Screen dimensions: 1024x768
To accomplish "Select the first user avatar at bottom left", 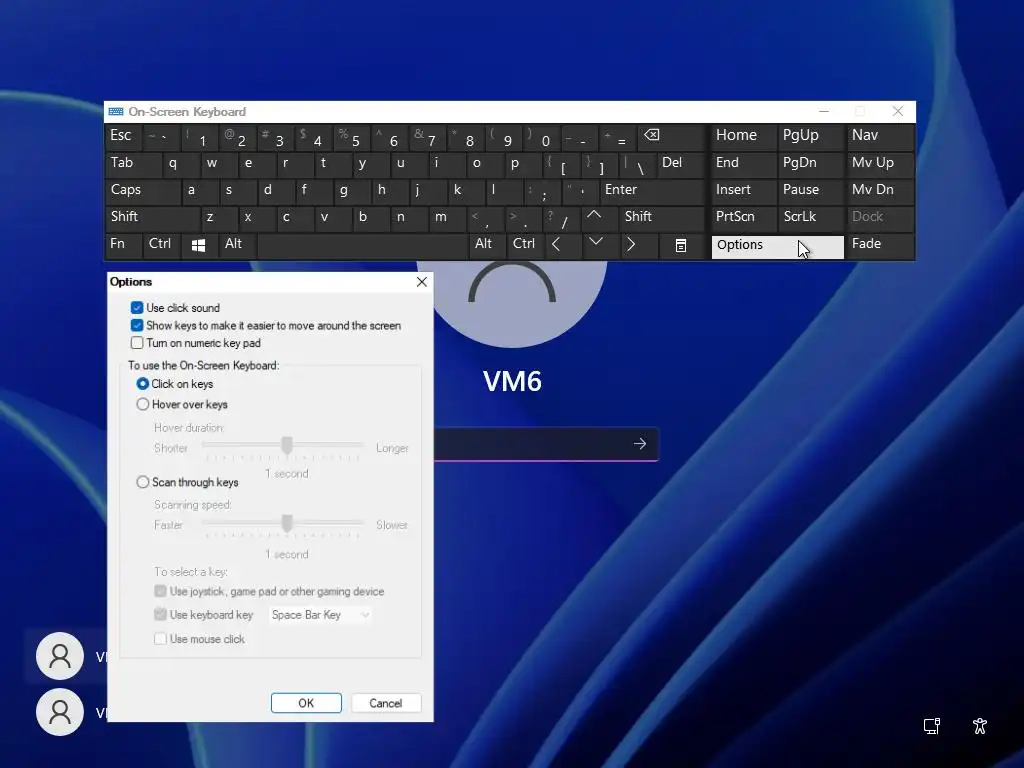I will [59, 656].
